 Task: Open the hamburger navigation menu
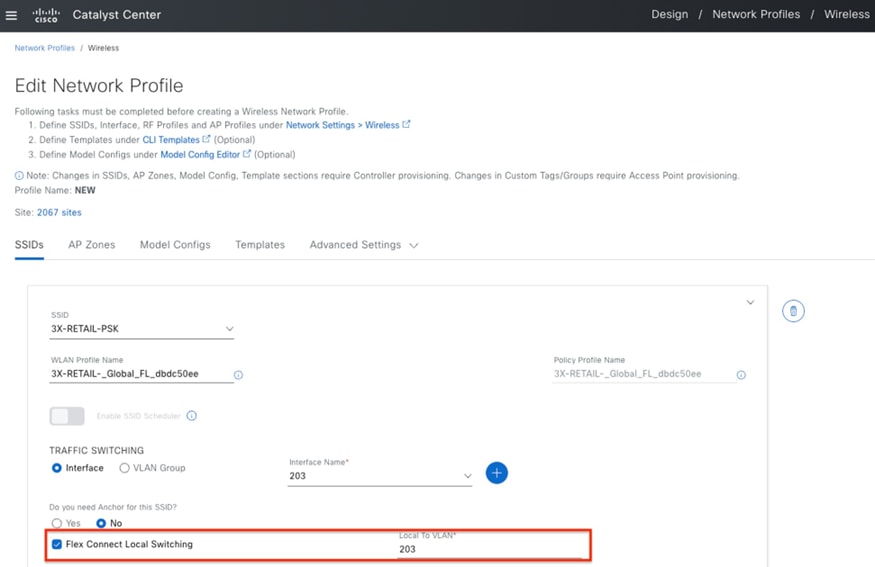12,15
